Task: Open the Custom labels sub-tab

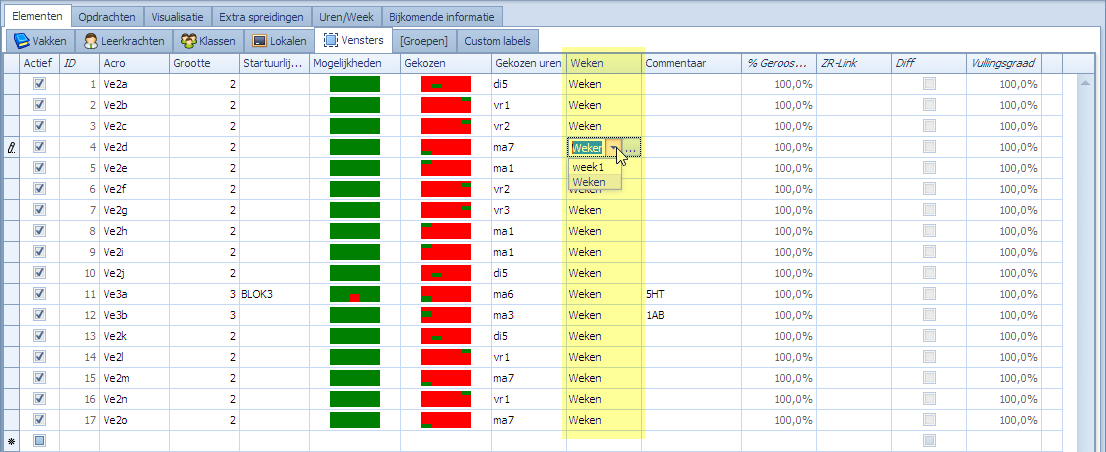Action: (x=497, y=41)
